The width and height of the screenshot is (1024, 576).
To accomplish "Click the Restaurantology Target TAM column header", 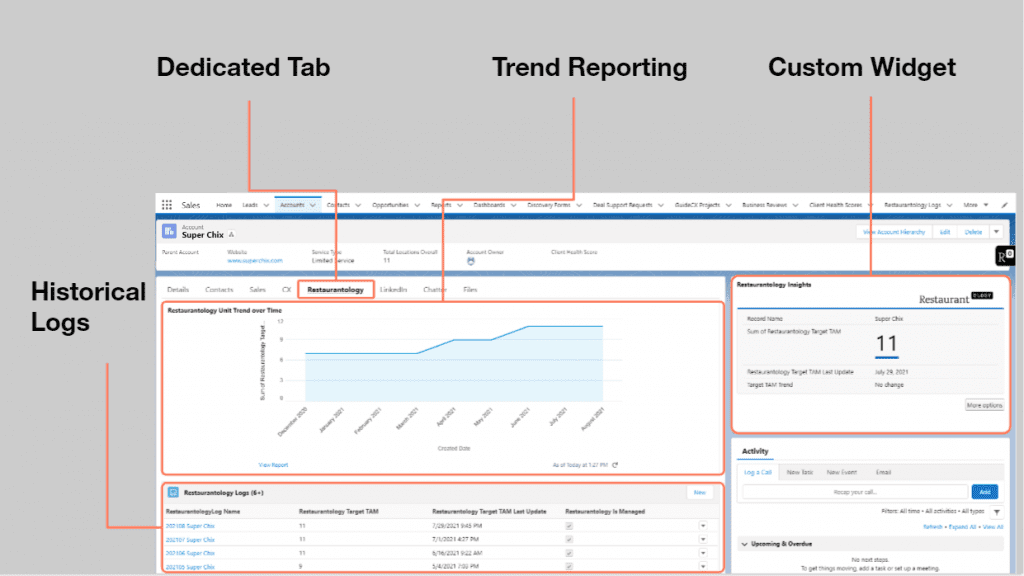I will click(x=338, y=511).
